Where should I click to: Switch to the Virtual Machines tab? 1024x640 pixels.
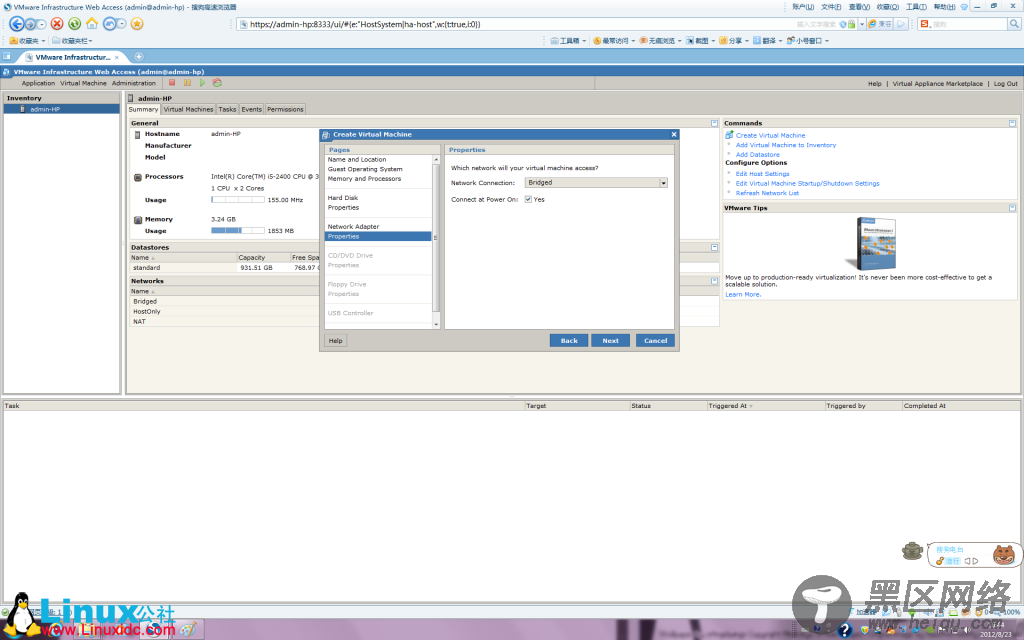188,109
